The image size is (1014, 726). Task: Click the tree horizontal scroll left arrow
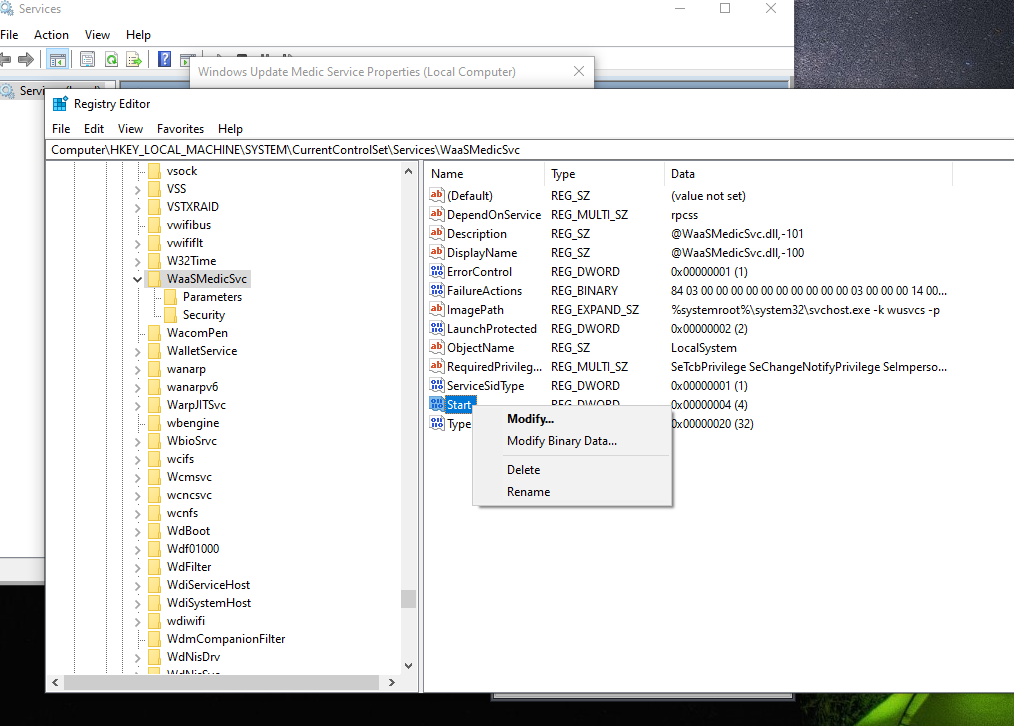coord(55,683)
